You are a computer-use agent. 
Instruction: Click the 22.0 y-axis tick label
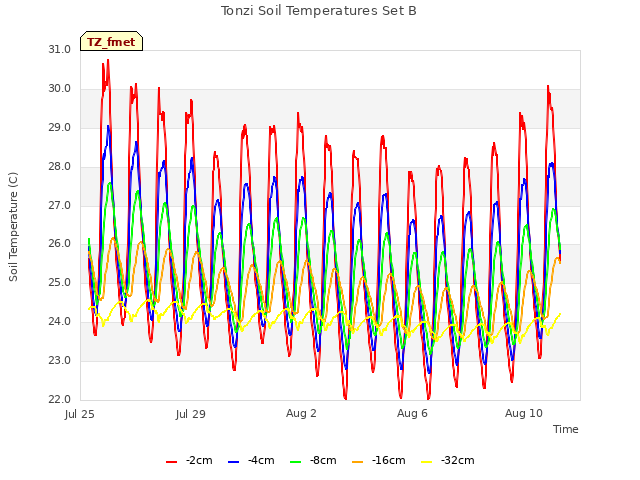60,399
